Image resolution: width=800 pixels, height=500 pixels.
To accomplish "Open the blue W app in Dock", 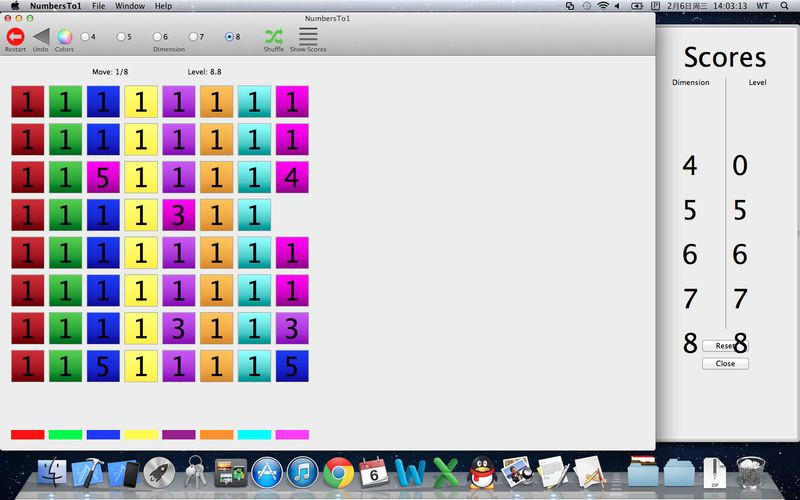I will tap(410, 473).
